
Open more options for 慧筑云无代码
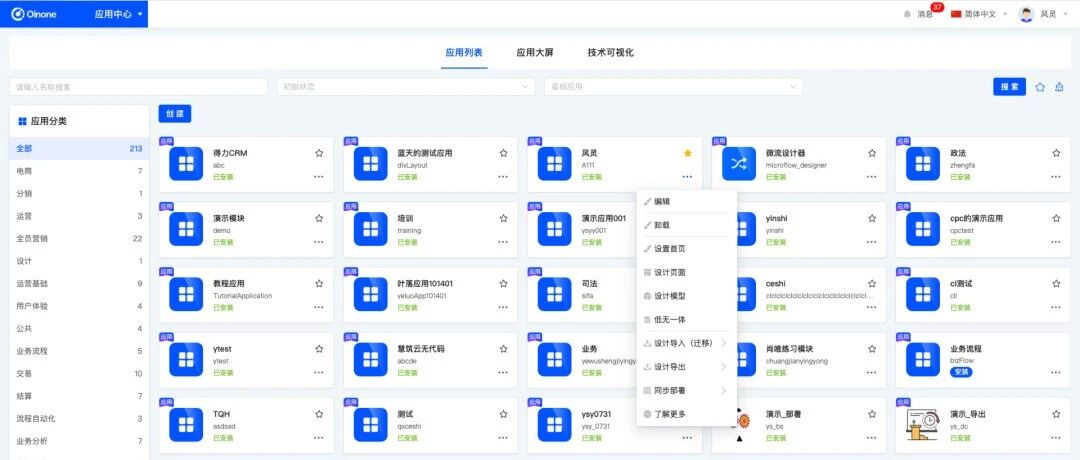point(503,373)
